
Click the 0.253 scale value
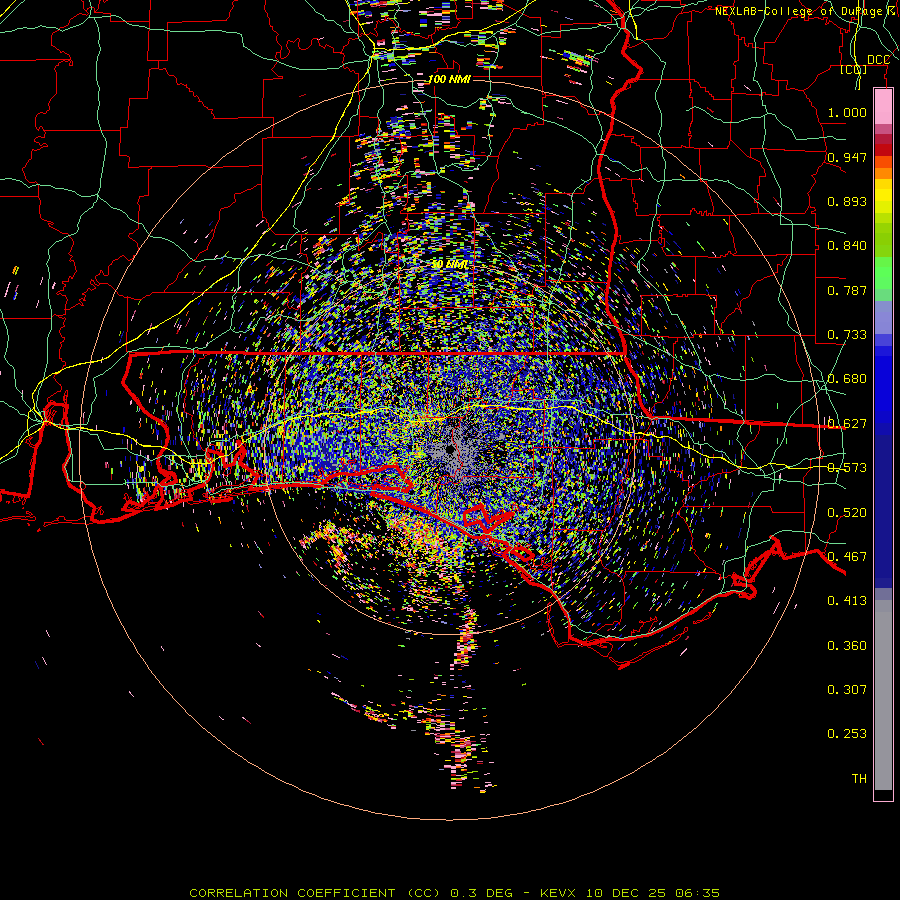pos(847,734)
